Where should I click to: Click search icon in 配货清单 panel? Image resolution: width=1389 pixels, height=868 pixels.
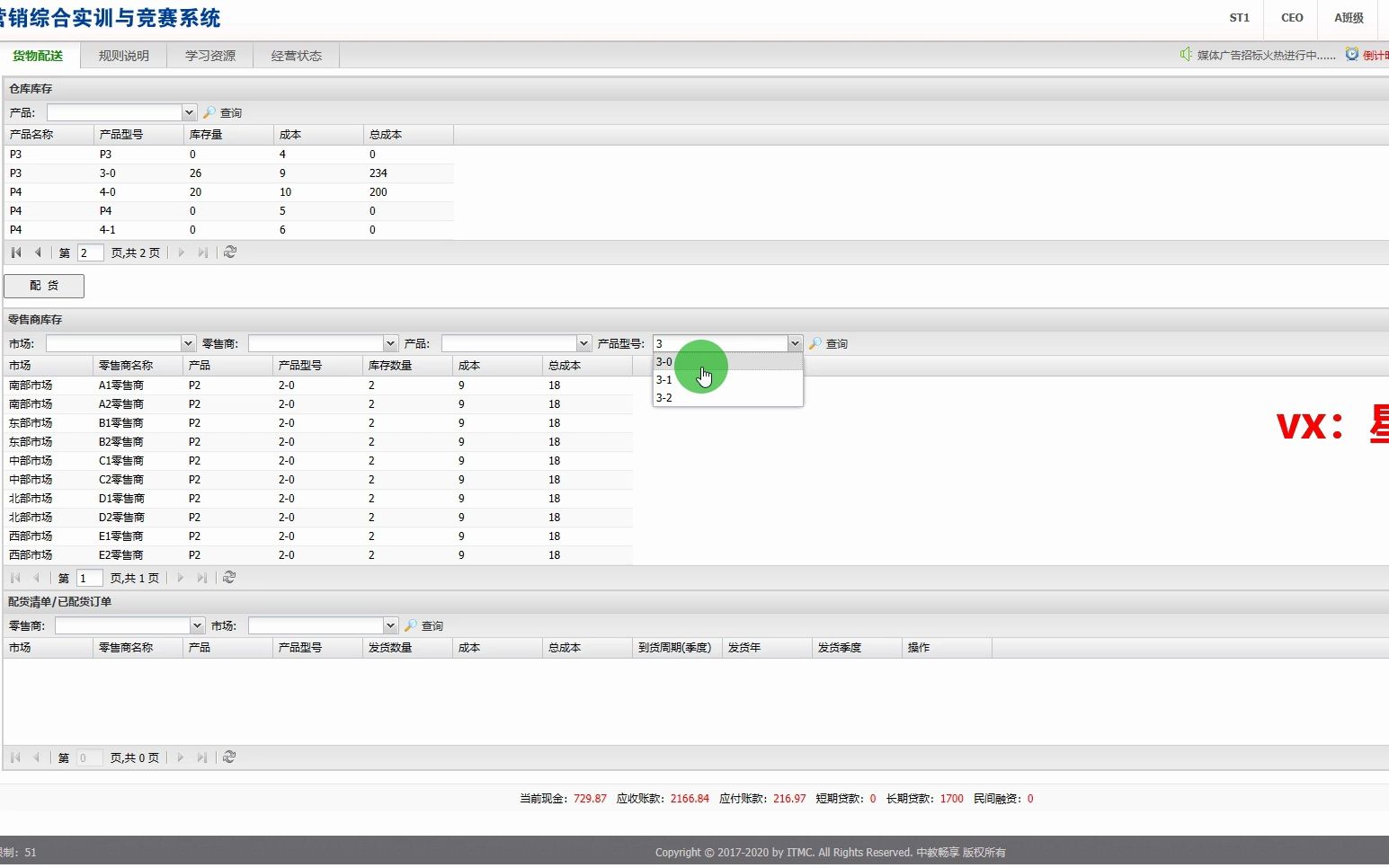[x=411, y=625]
